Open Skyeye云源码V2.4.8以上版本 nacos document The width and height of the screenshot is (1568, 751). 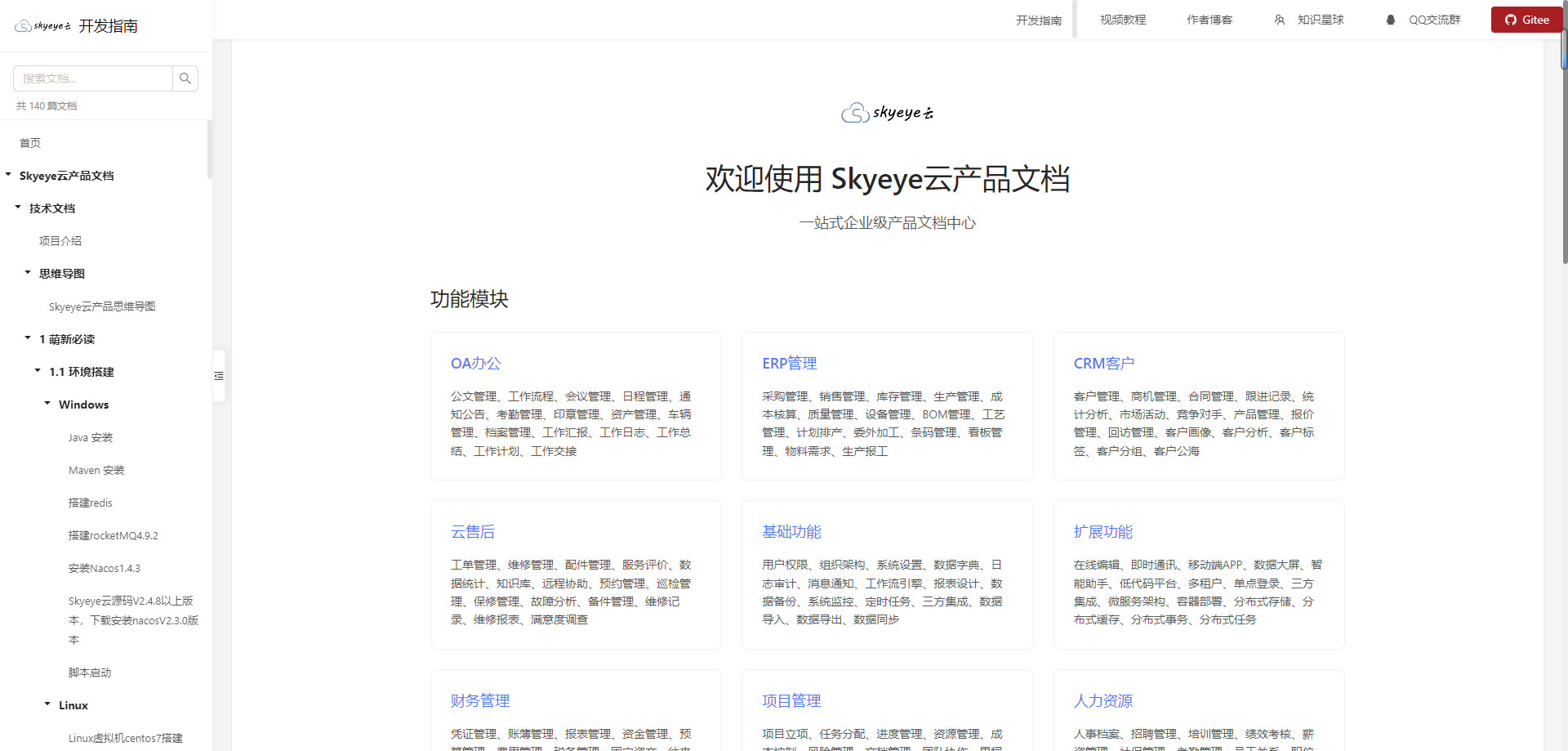click(x=134, y=620)
